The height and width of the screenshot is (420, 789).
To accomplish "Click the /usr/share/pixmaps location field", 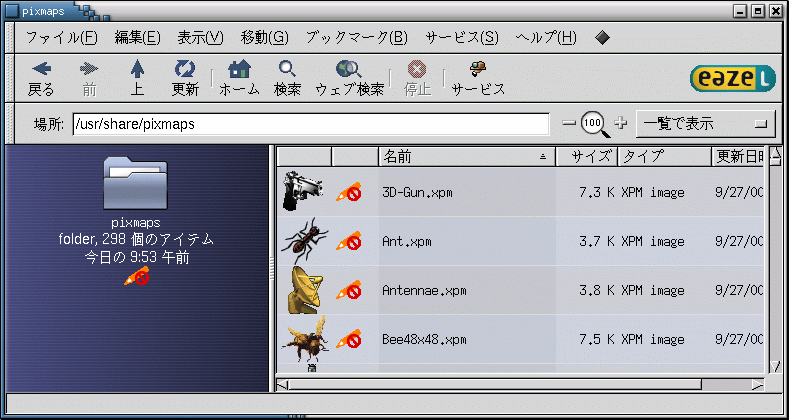I will tap(310, 124).
